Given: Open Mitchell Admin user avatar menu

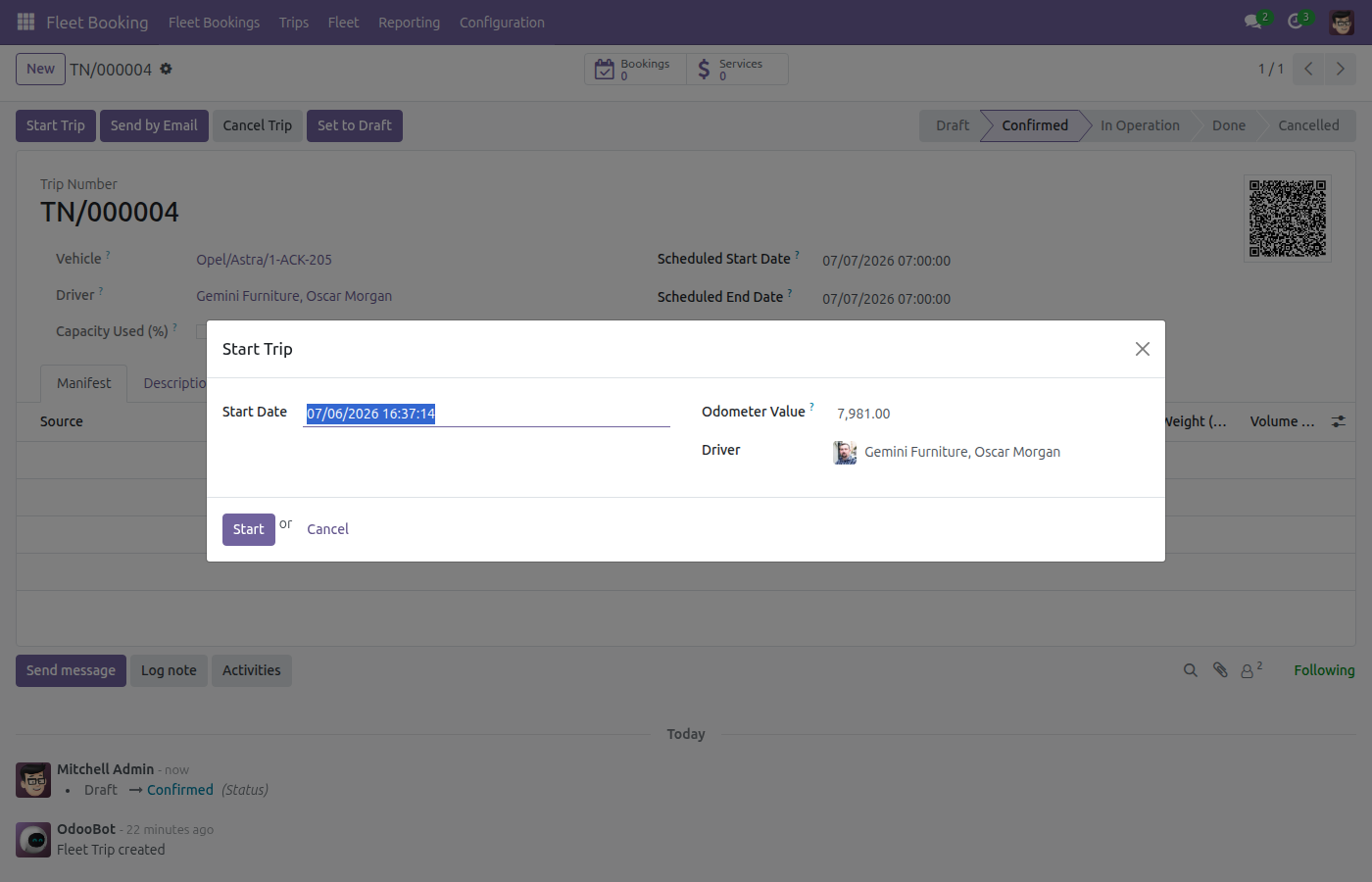Looking at the screenshot, I should pos(1342,22).
